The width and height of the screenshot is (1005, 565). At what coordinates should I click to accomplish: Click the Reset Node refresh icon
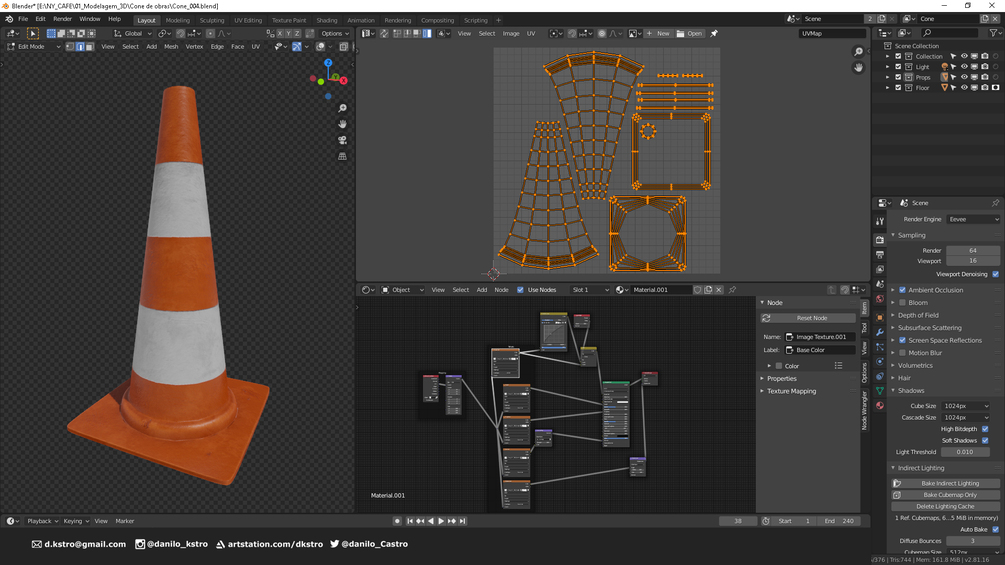766,318
